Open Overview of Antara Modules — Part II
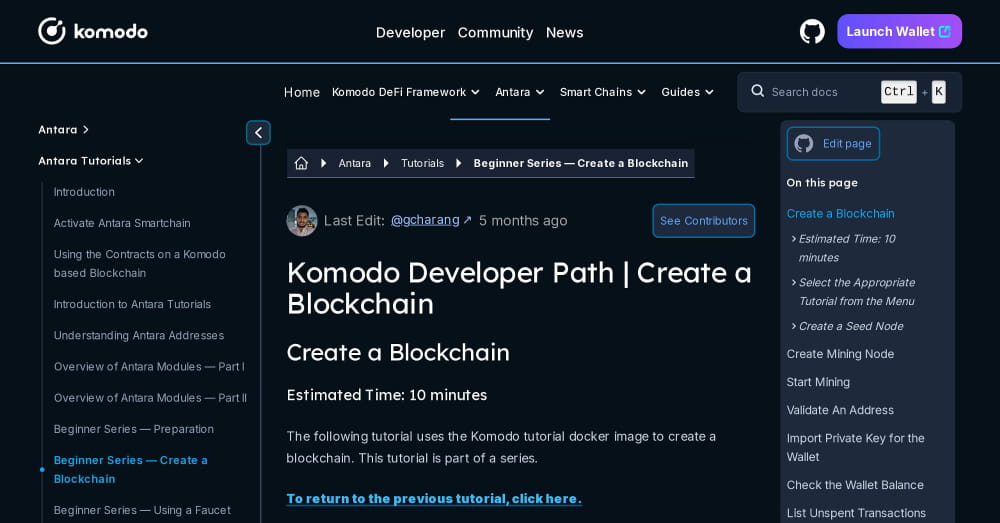 151,398
